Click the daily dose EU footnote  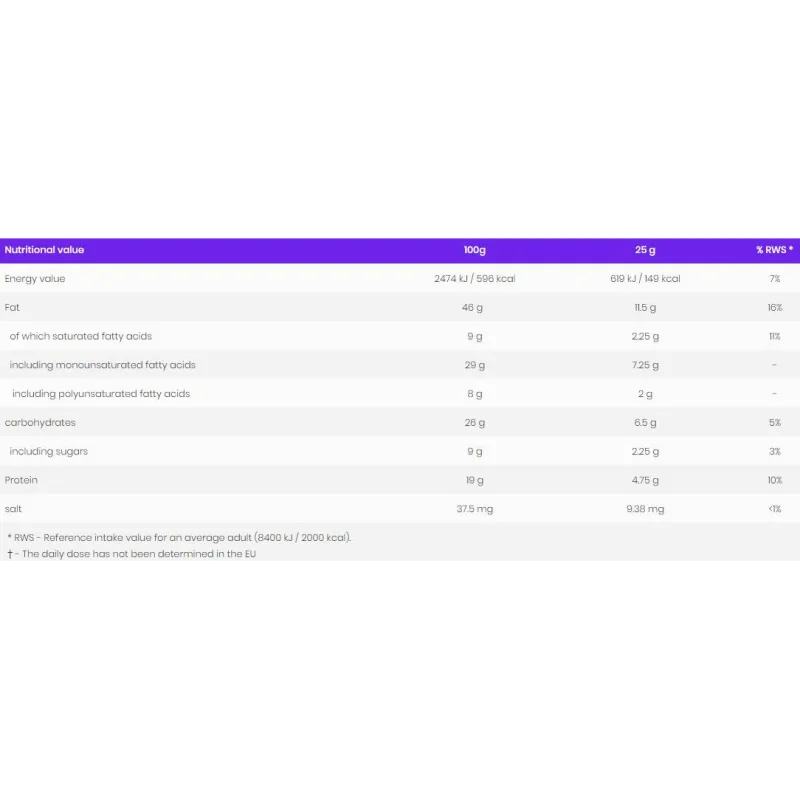[132, 554]
